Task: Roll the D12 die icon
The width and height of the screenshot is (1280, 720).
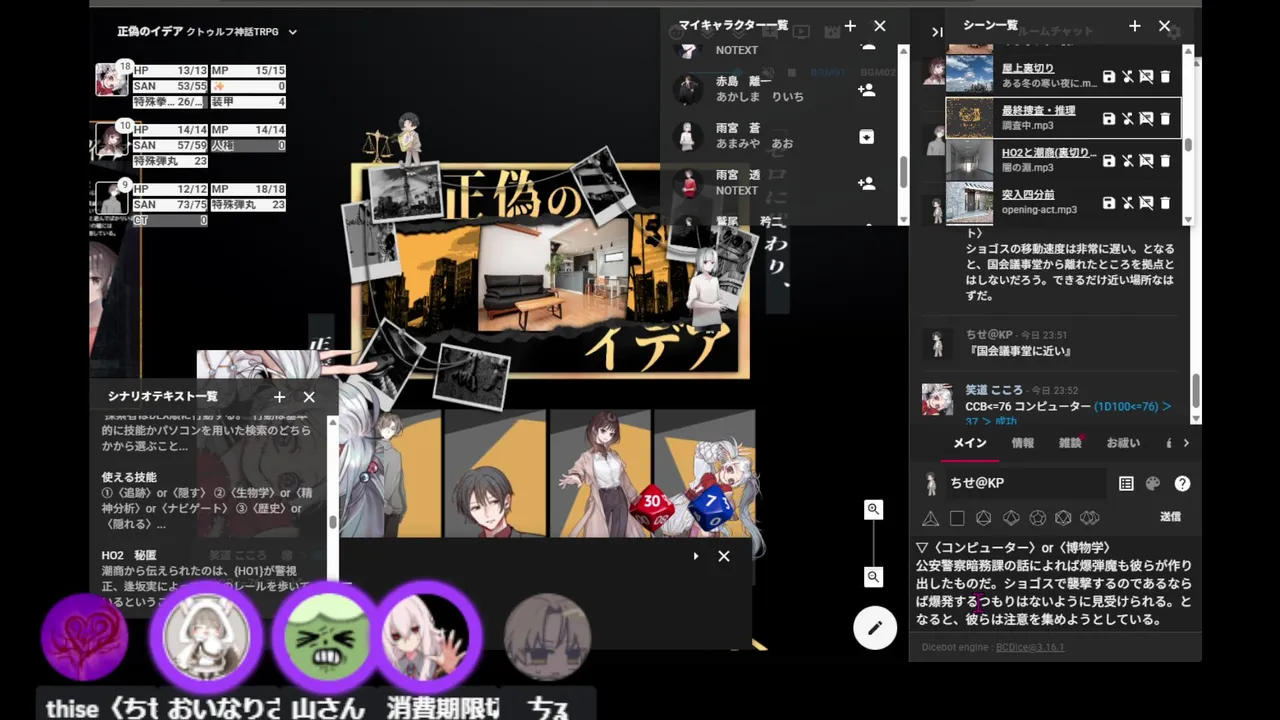Action: pyautogui.click(x=1038, y=518)
